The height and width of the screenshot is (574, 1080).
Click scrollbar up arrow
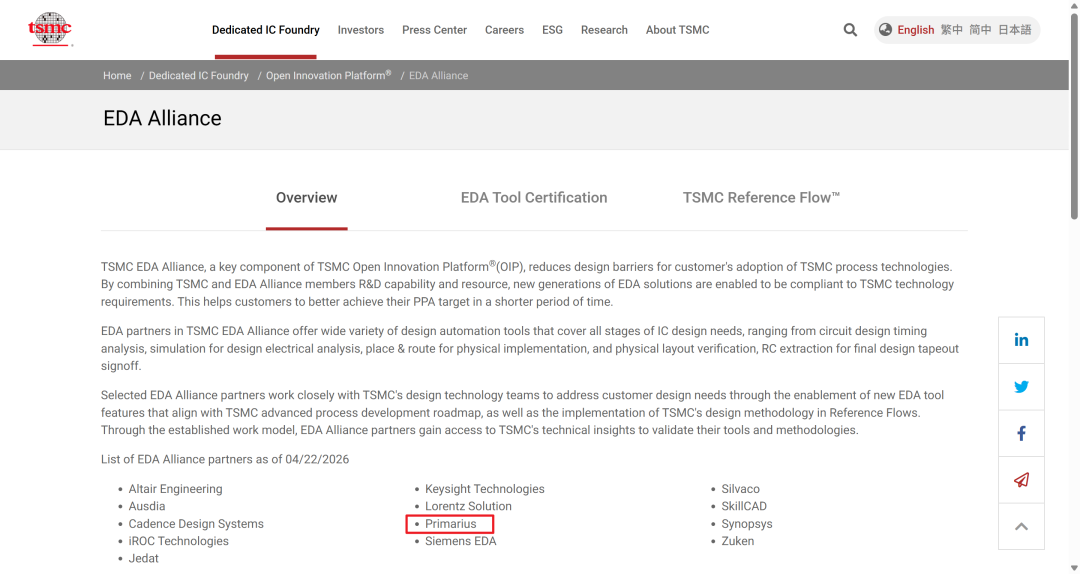pos(1074,6)
